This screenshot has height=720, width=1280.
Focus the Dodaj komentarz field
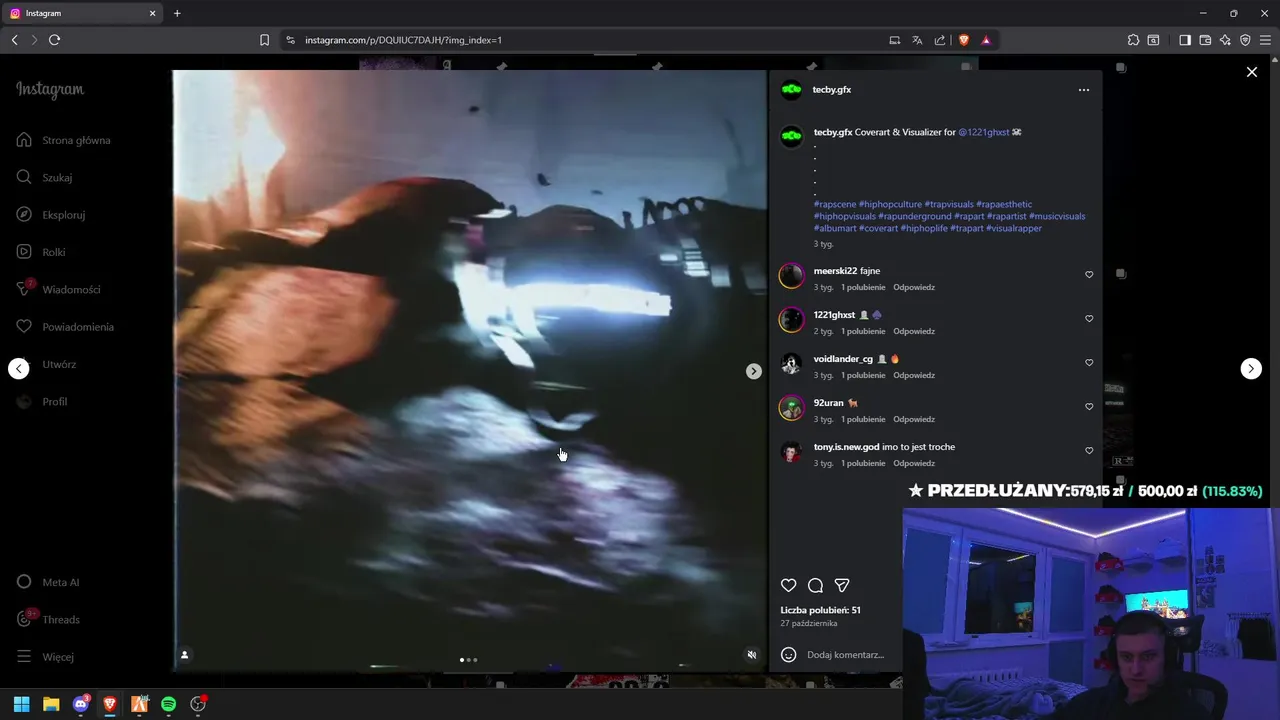point(845,655)
